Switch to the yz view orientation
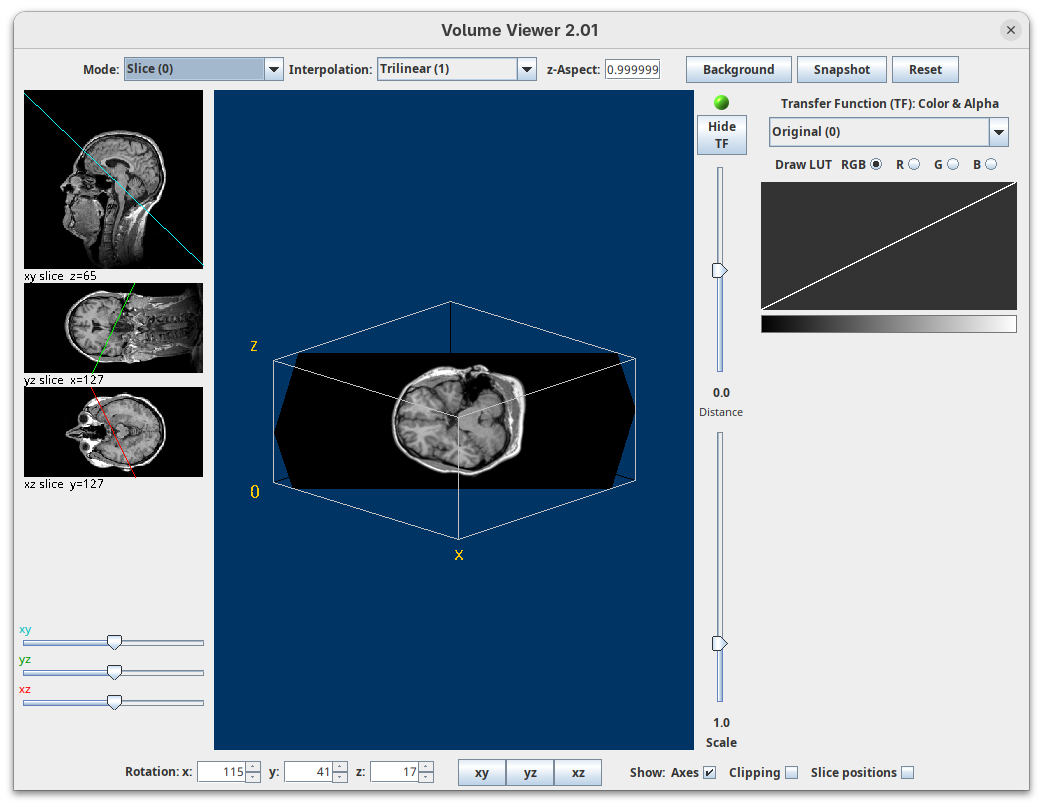This screenshot has width=1043, height=807. pyautogui.click(x=530, y=772)
